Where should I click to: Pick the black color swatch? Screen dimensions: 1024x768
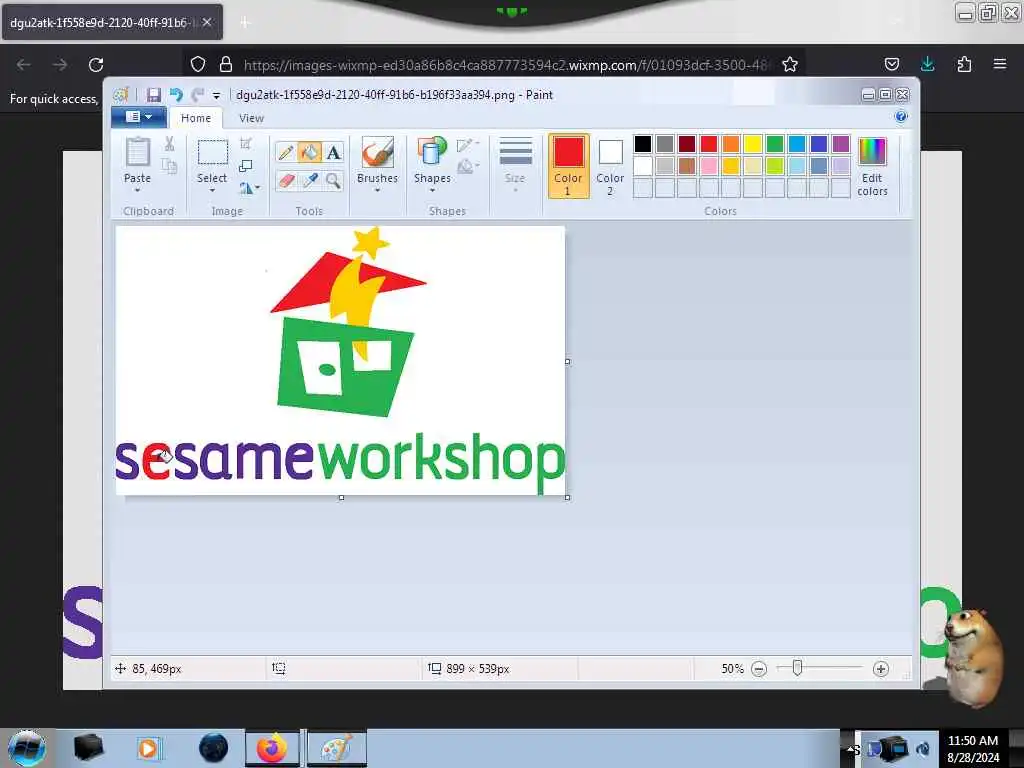click(x=643, y=144)
